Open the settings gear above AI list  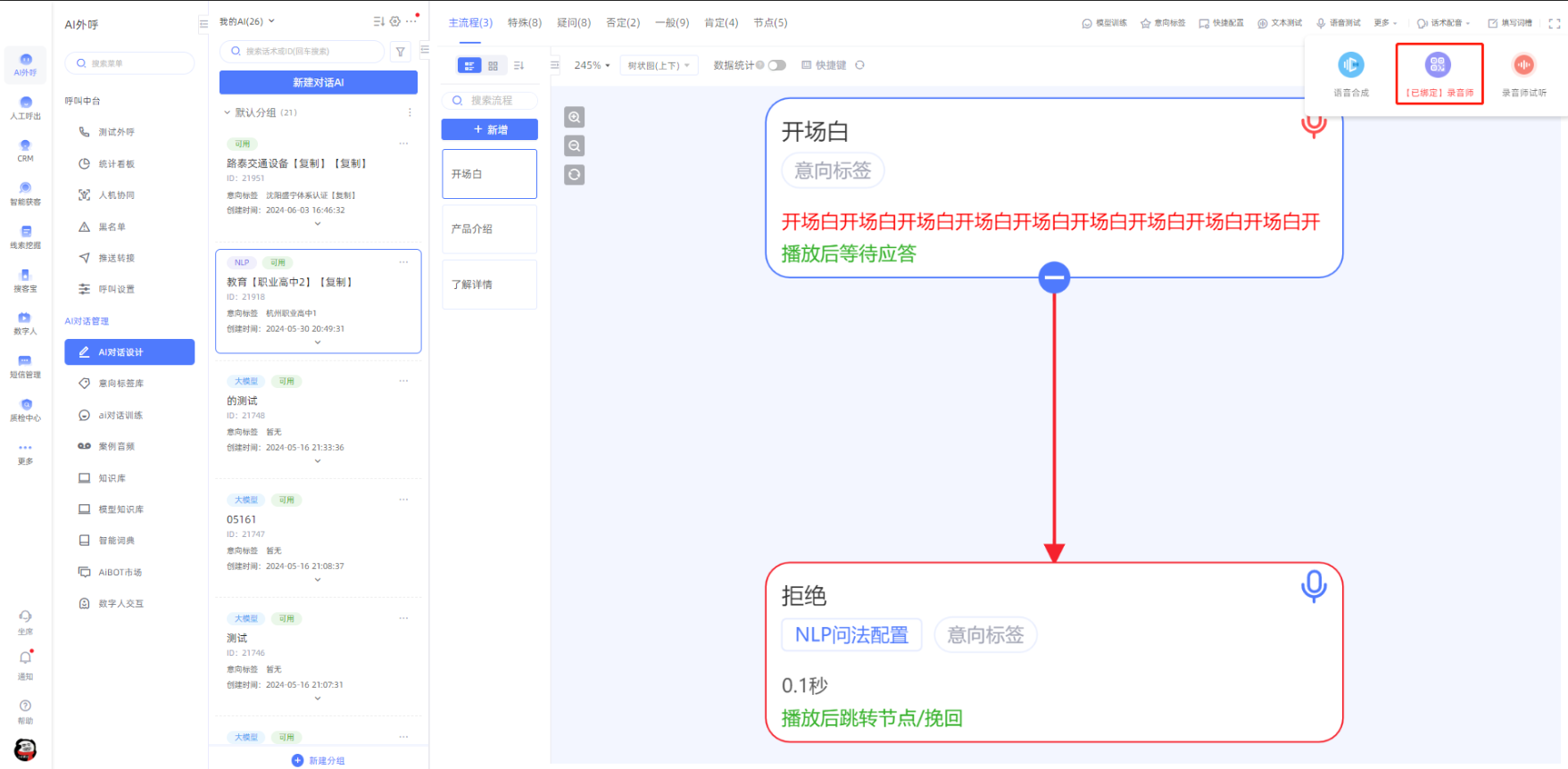[395, 21]
